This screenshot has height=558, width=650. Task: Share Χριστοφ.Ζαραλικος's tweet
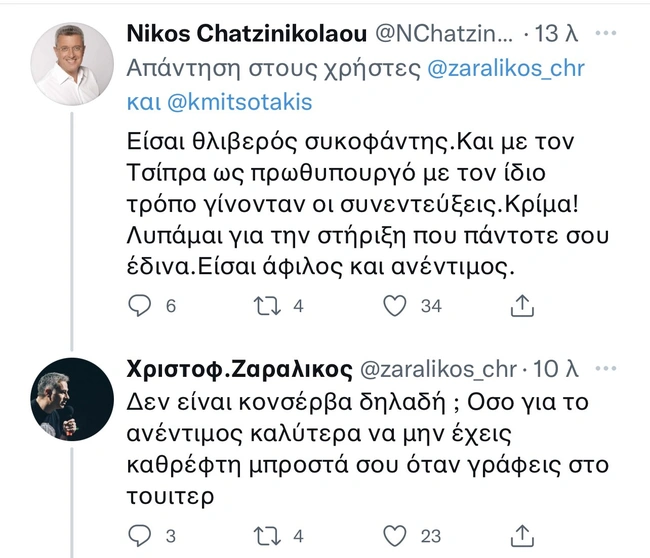tap(520, 535)
